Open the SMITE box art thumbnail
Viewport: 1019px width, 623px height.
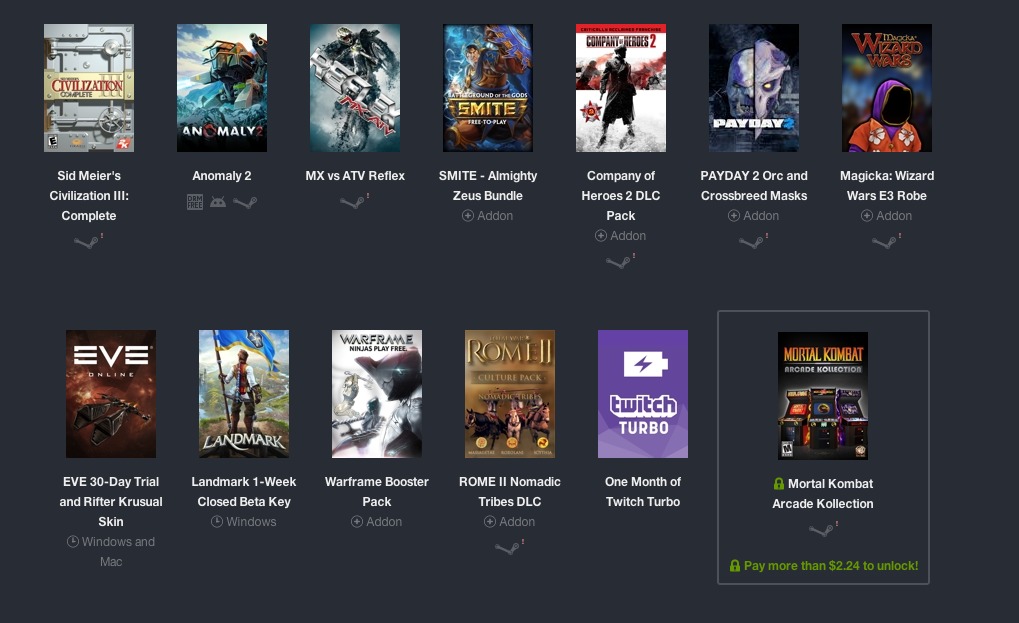[487, 88]
